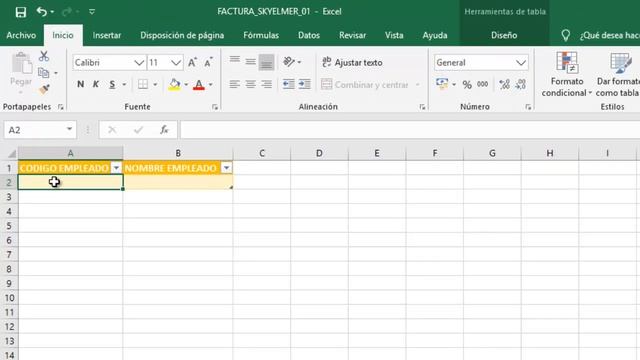Viewport: 640px width, 360px height.
Task: Decrease decimal places
Action: [x=520, y=84]
